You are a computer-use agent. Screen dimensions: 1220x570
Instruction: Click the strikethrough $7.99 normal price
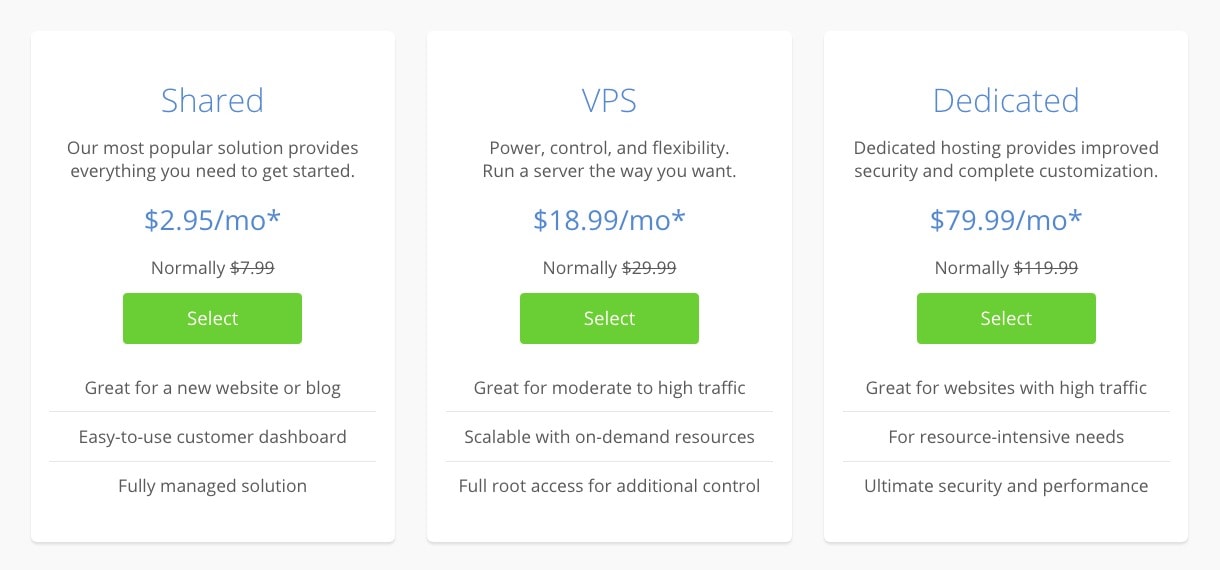click(x=252, y=268)
